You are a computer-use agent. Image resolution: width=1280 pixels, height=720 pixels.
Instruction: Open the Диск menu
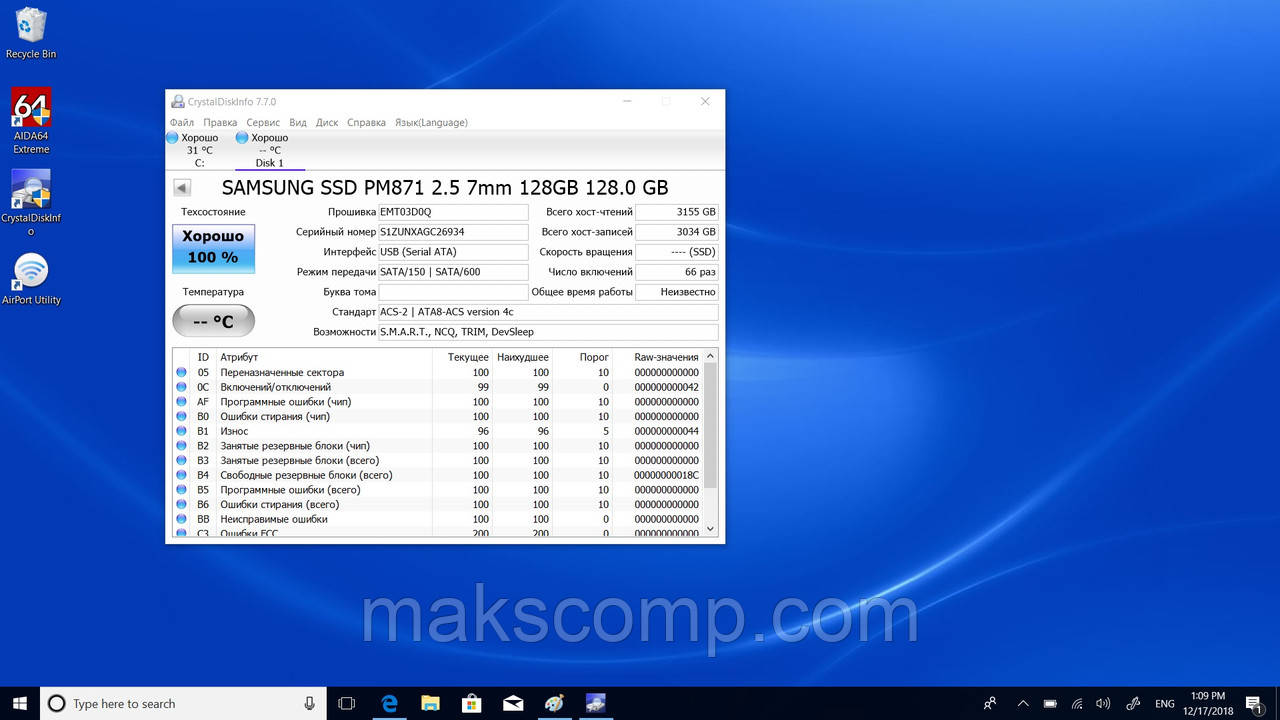click(327, 122)
